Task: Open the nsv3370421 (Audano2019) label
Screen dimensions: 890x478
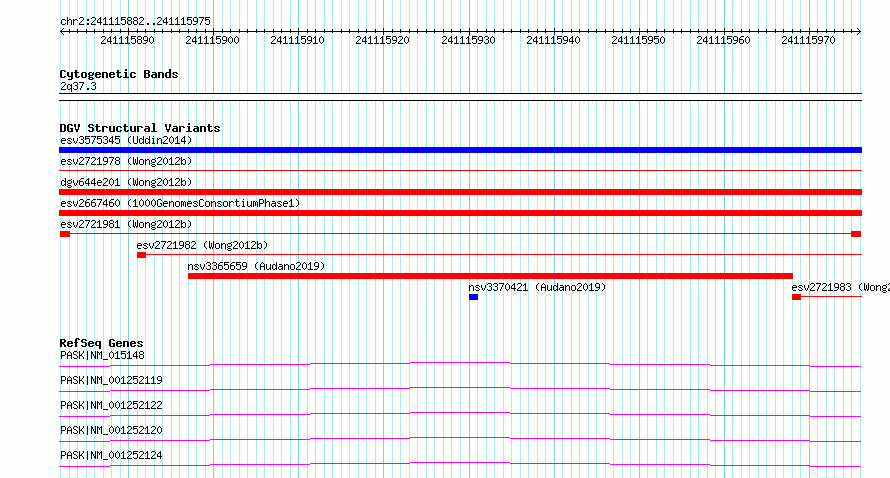Action: click(x=537, y=287)
